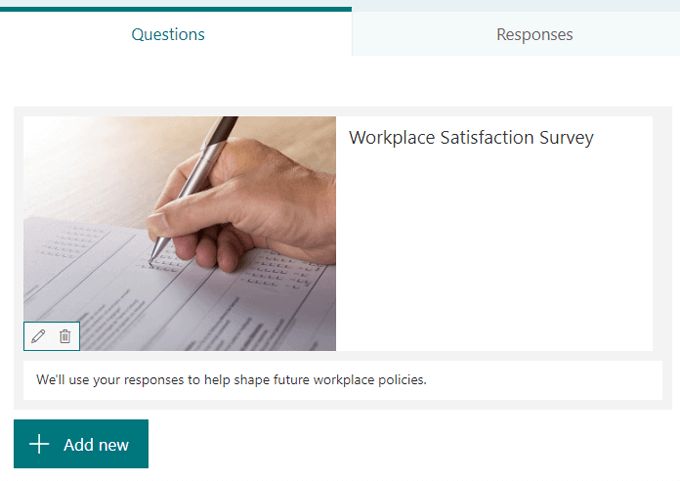Open the Responses tab

tap(534, 34)
